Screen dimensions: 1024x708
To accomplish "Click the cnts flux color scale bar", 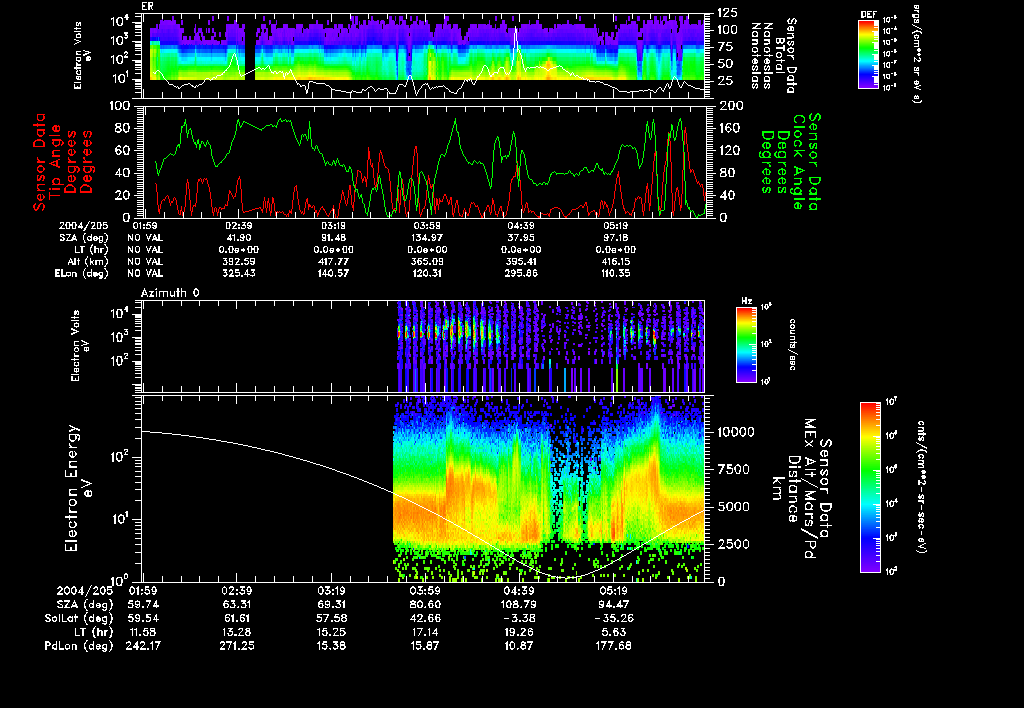I will click(870, 487).
